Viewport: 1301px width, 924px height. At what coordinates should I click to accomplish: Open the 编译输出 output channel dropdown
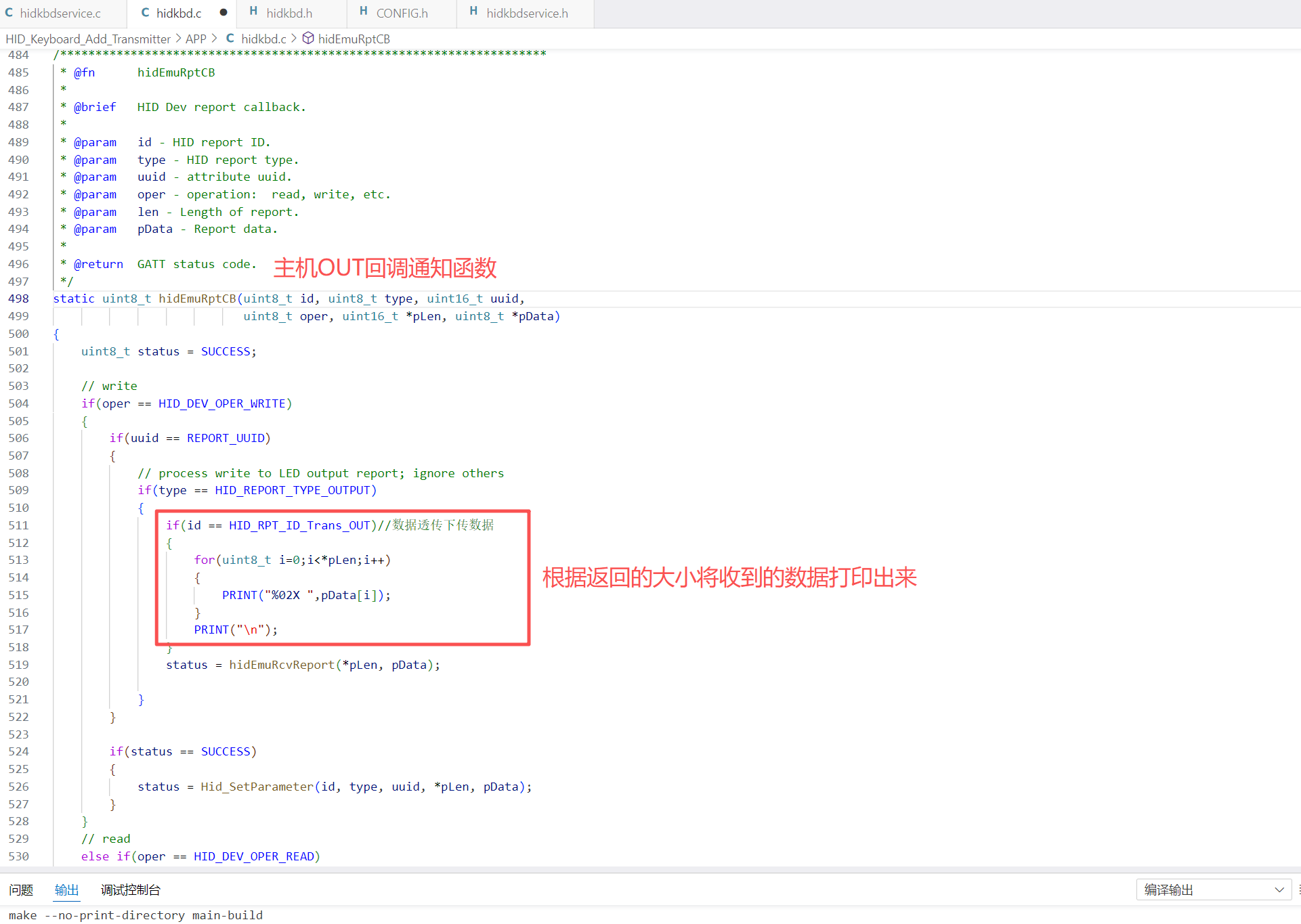point(1213,889)
